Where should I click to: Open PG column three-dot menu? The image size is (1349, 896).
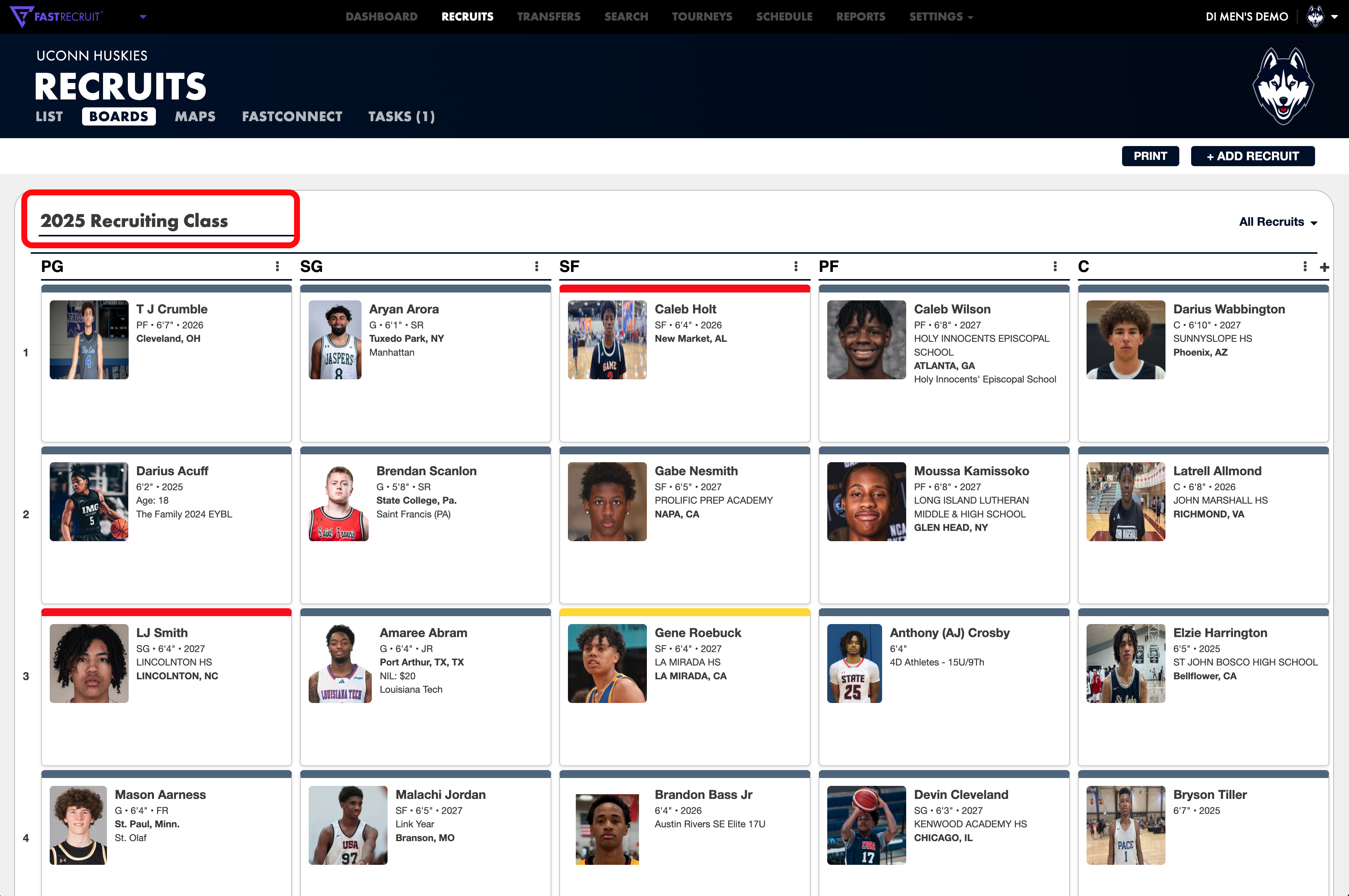pyautogui.click(x=277, y=266)
